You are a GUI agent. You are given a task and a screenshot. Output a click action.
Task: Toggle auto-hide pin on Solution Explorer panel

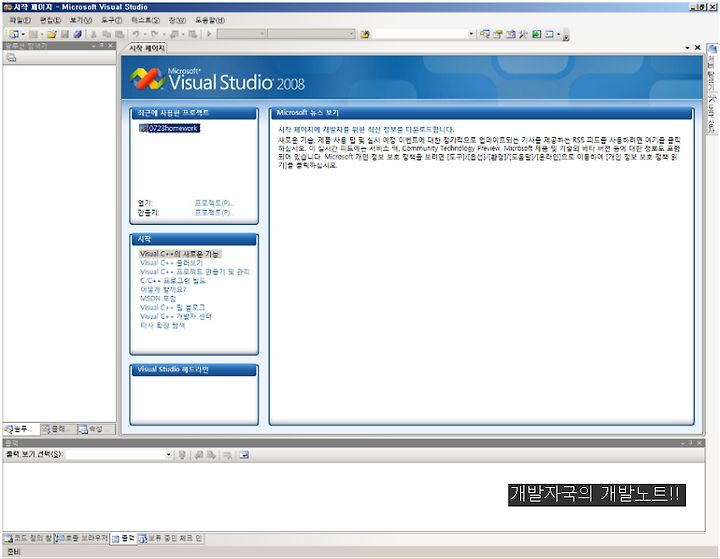pos(101,46)
